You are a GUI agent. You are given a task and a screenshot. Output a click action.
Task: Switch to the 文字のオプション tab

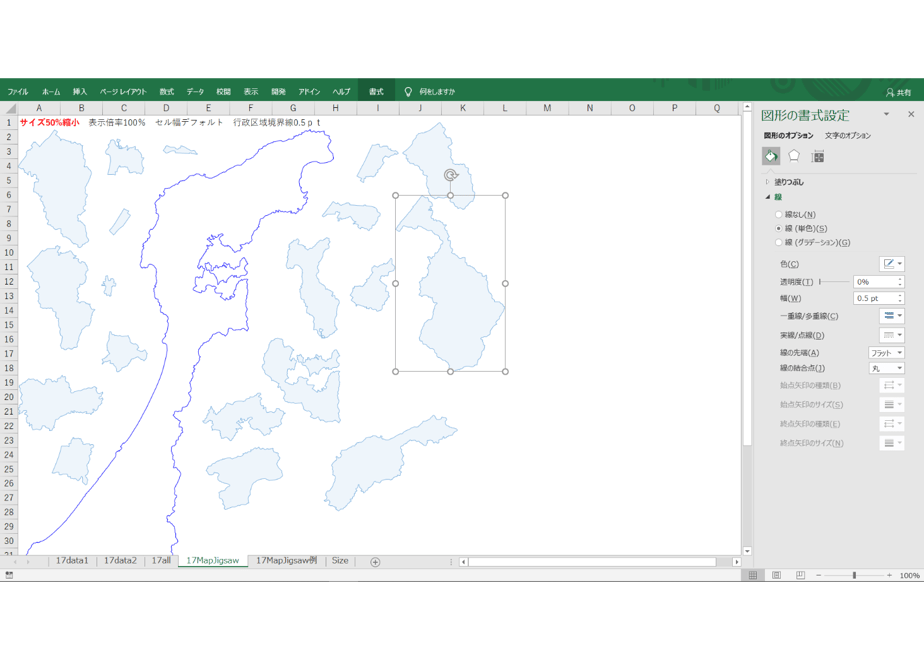847,135
